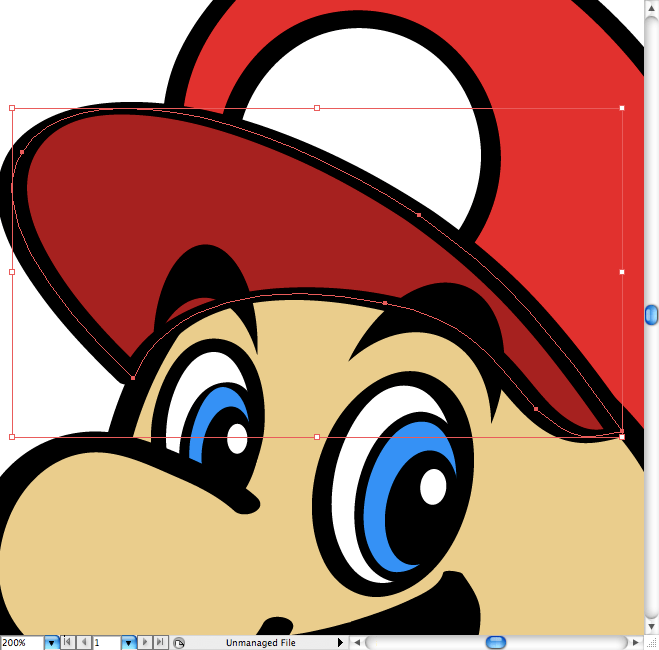
Task: Click the artboard number field showing 1
Action: pyautogui.click(x=107, y=642)
